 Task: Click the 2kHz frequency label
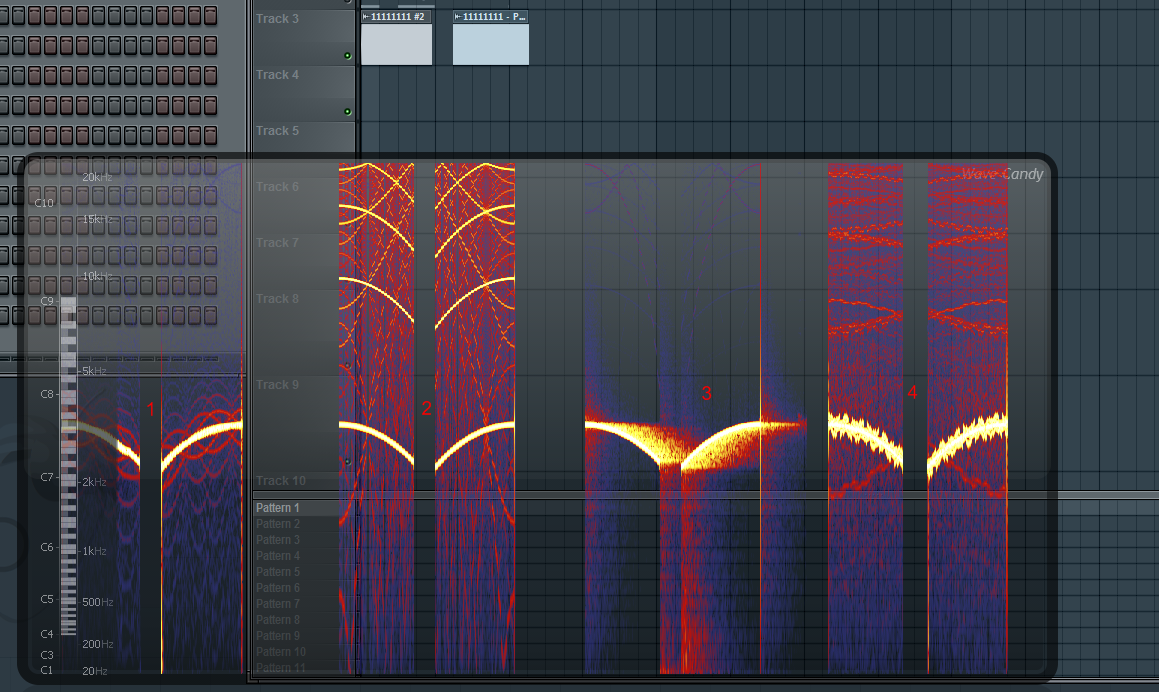tap(94, 482)
